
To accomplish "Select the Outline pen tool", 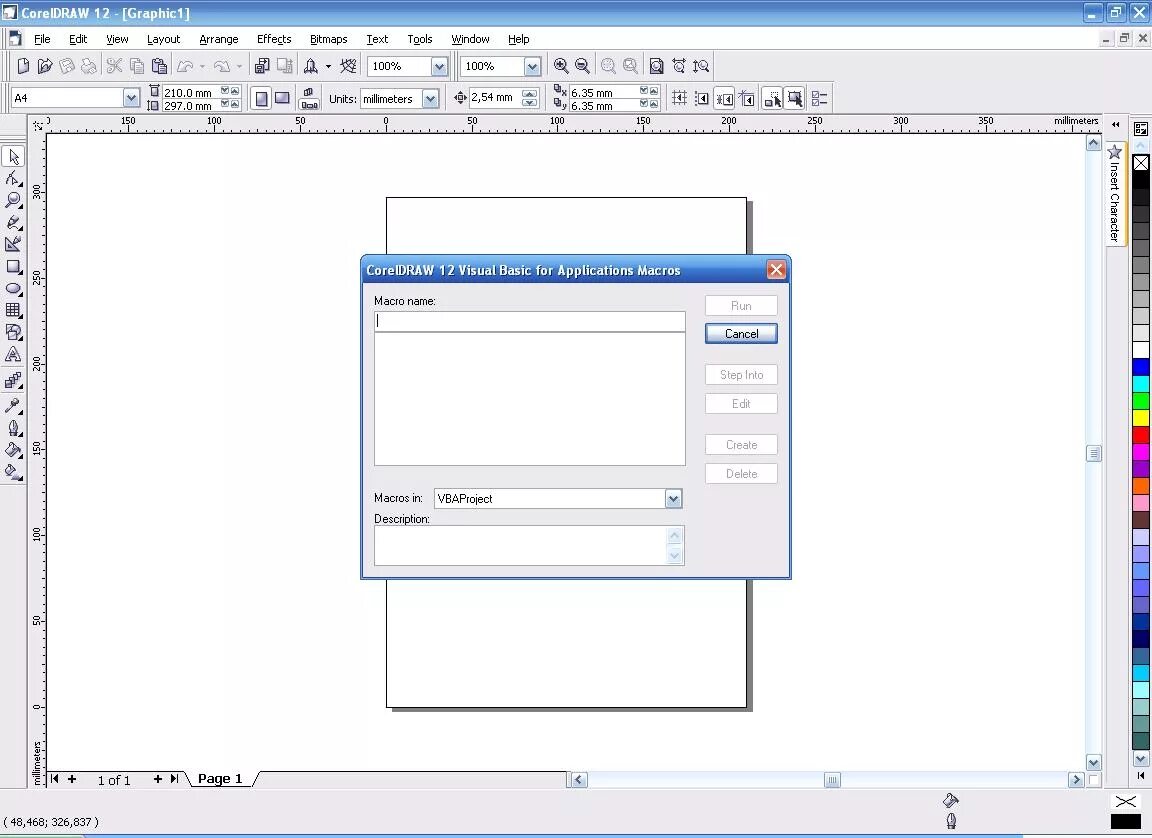I will pyautogui.click(x=13, y=427).
